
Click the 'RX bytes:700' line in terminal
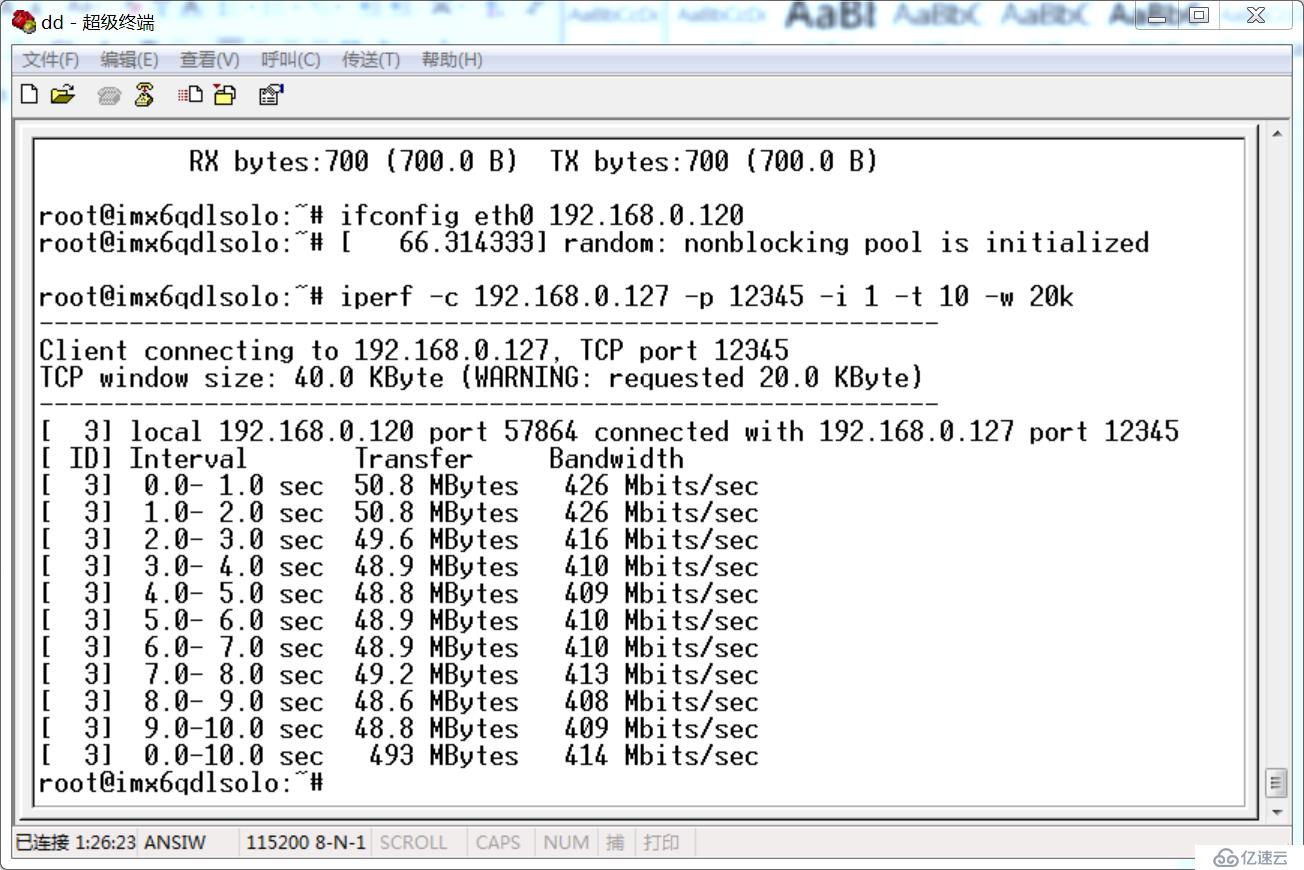(x=533, y=161)
